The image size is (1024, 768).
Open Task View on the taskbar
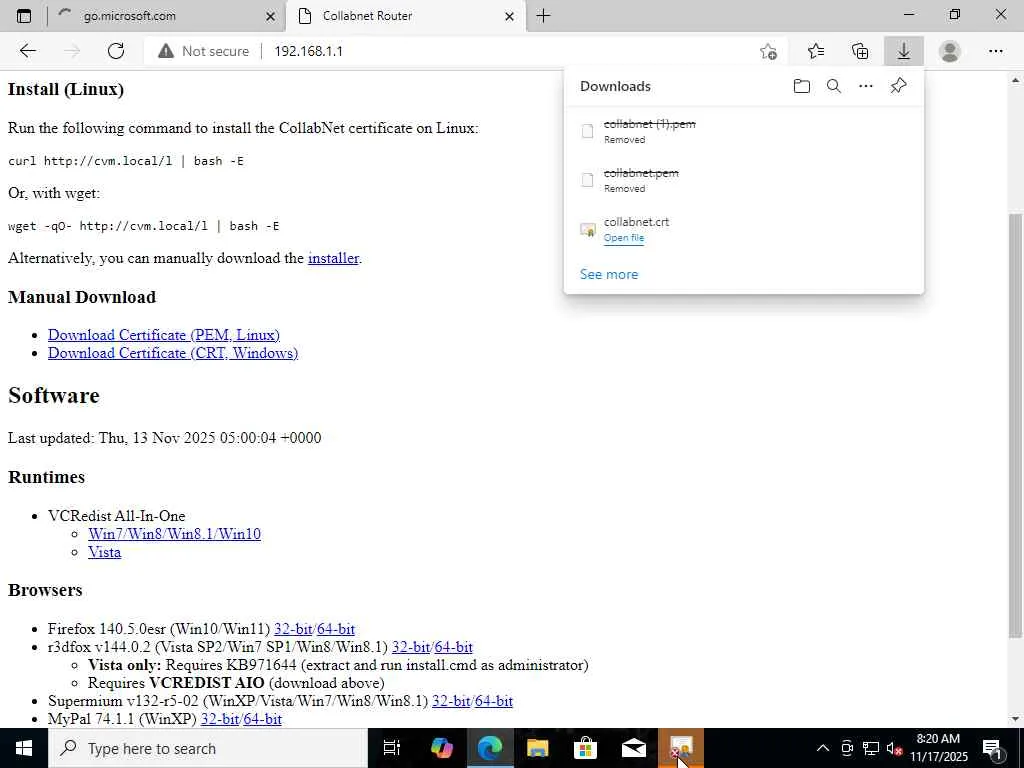point(391,748)
